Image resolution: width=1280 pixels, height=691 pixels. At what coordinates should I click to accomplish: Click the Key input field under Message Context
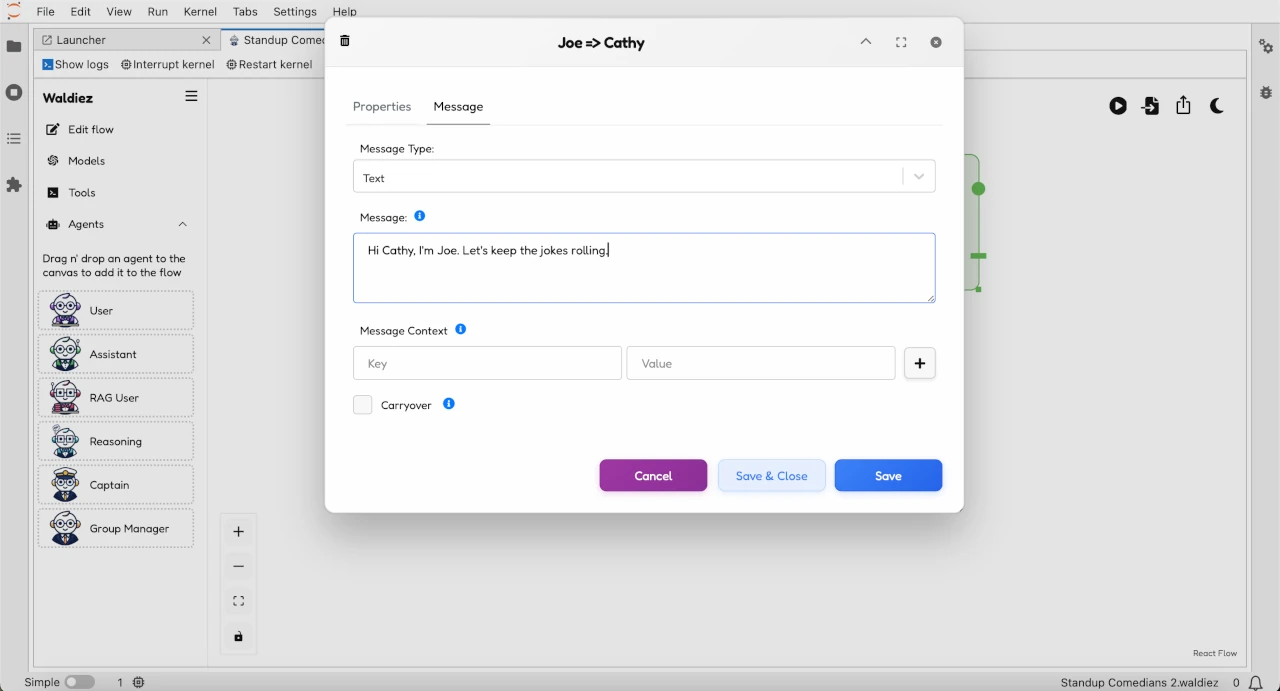487,363
